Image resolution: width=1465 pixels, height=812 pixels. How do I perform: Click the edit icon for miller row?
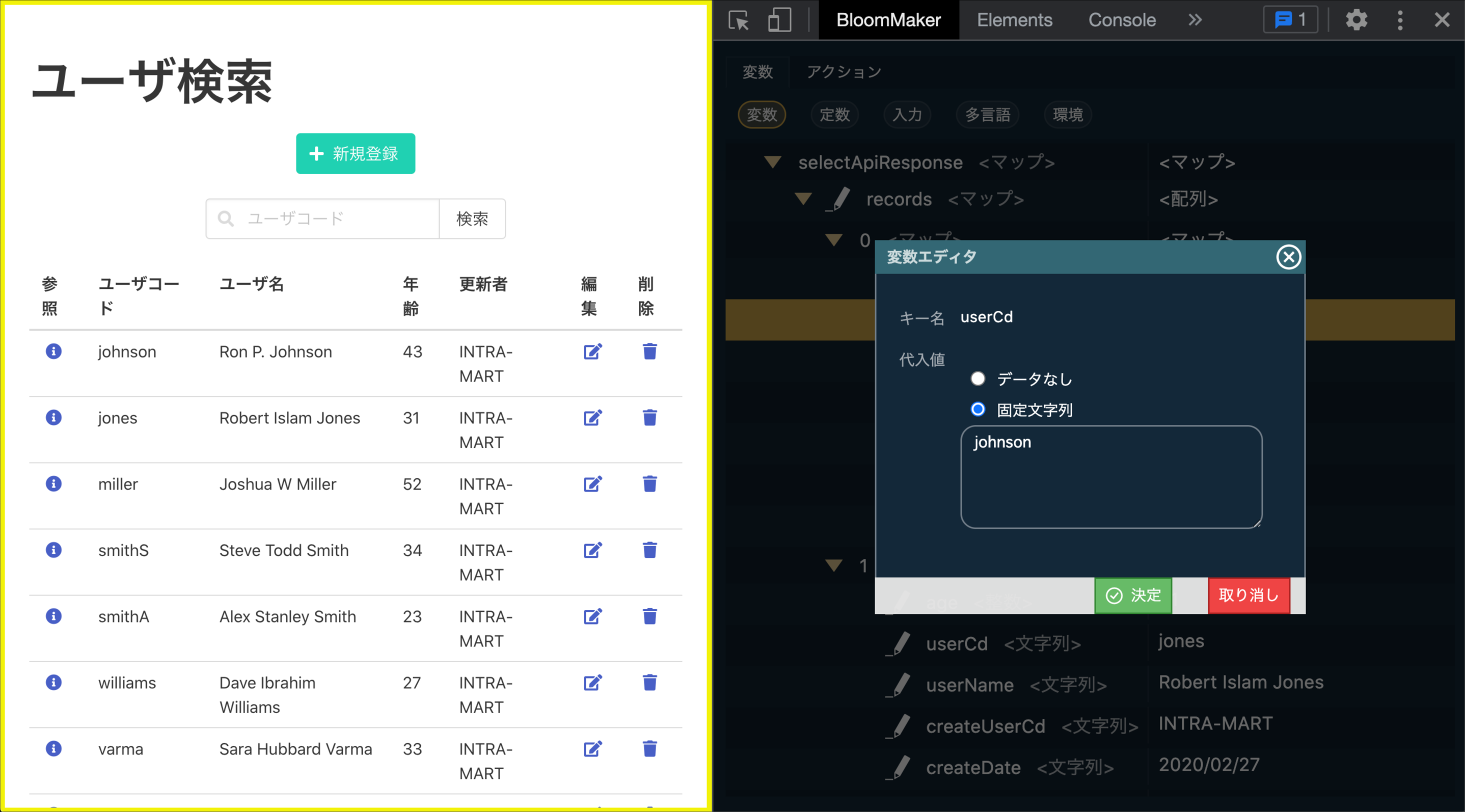point(592,484)
